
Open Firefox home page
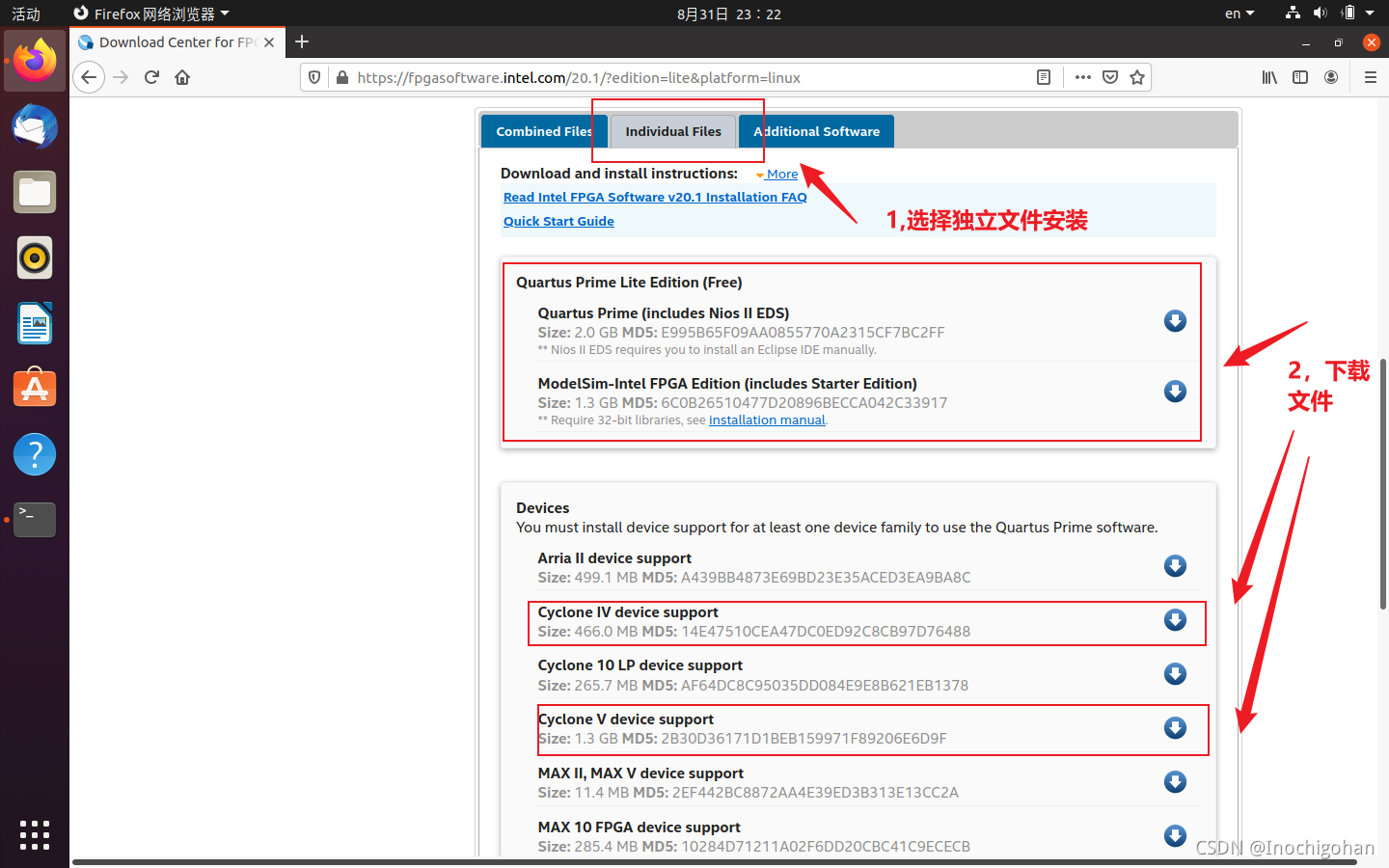(x=182, y=77)
